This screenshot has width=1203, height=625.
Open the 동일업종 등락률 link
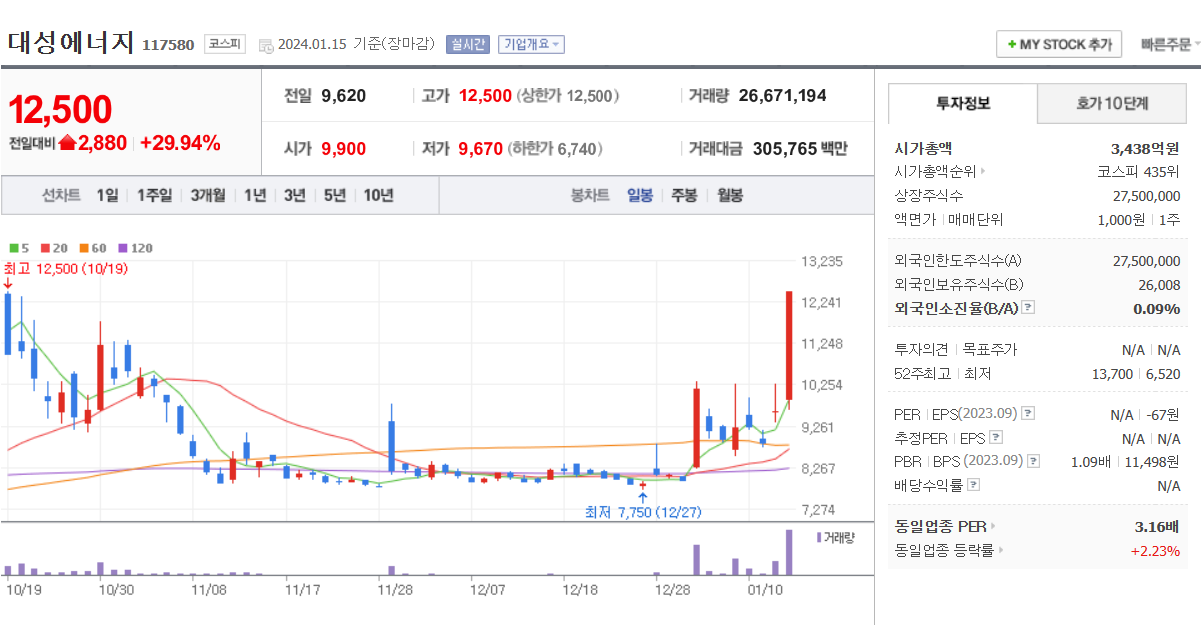pos(949,550)
